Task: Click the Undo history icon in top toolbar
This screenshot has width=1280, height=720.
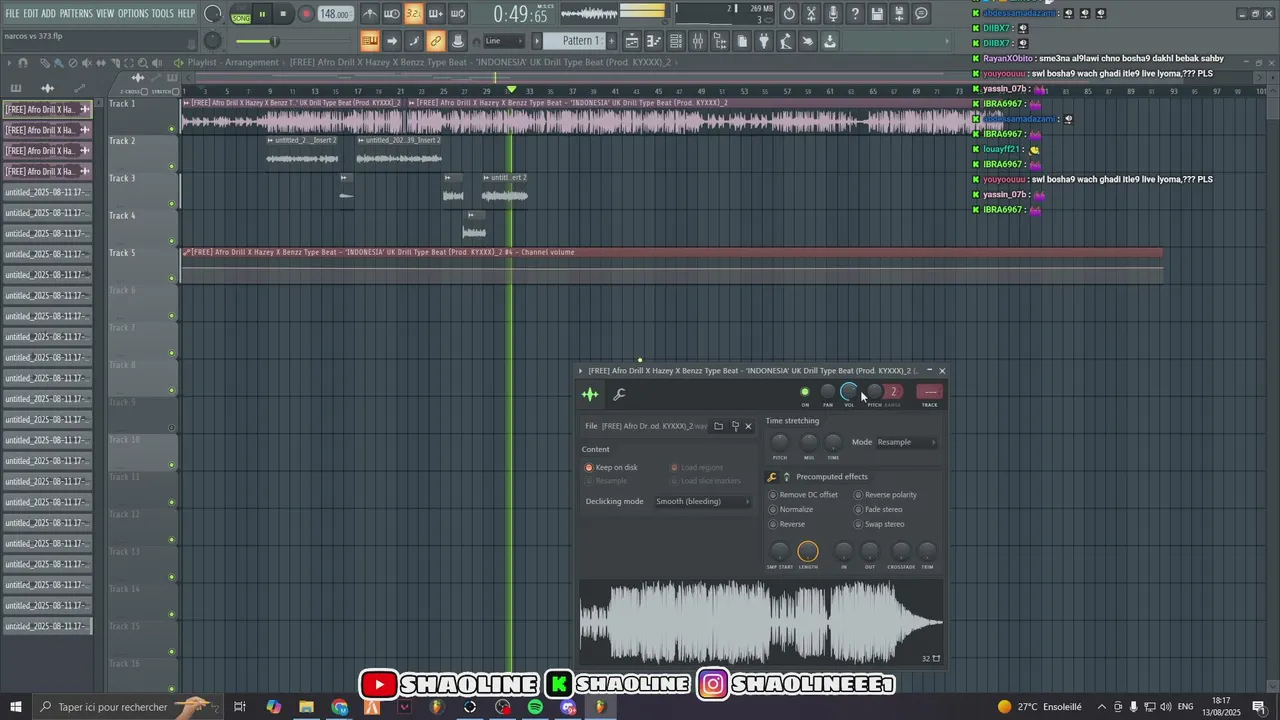Action: coord(789,14)
